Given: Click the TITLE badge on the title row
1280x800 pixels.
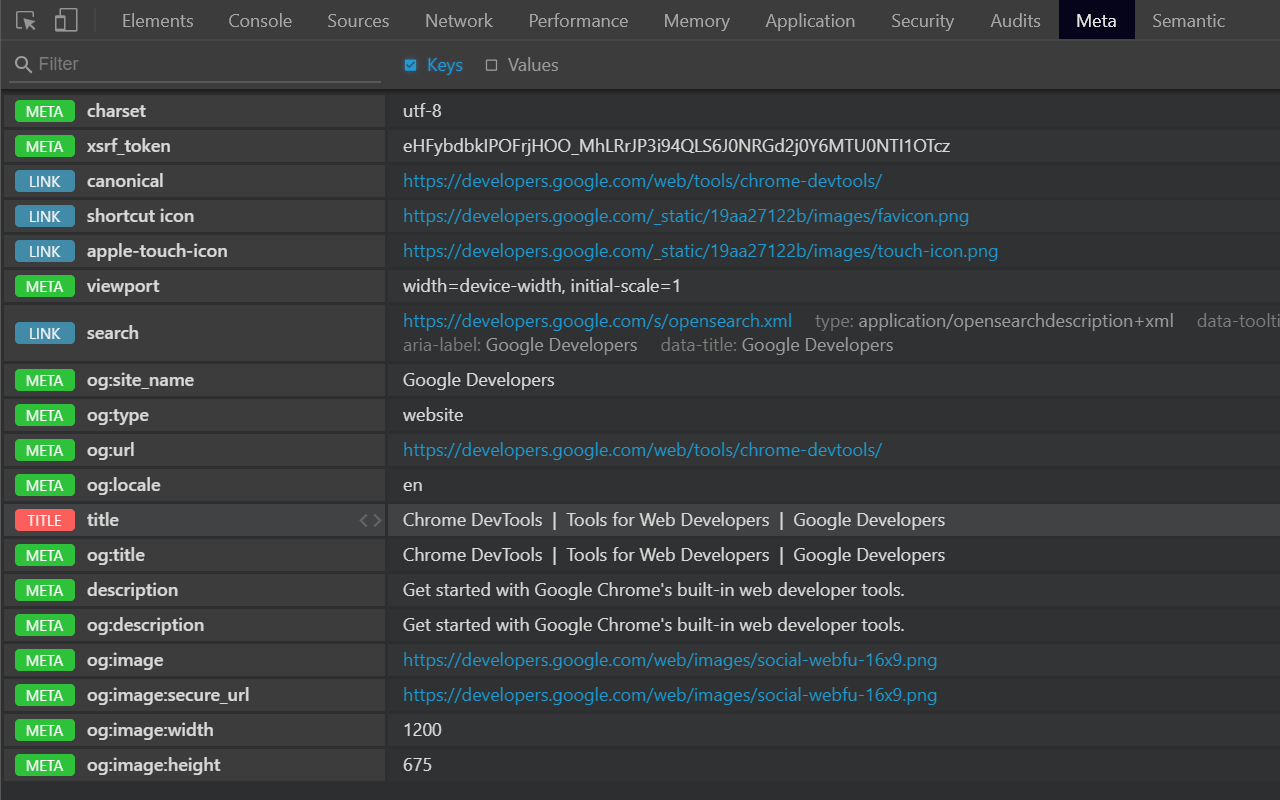Looking at the screenshot, I should point(44,519).
